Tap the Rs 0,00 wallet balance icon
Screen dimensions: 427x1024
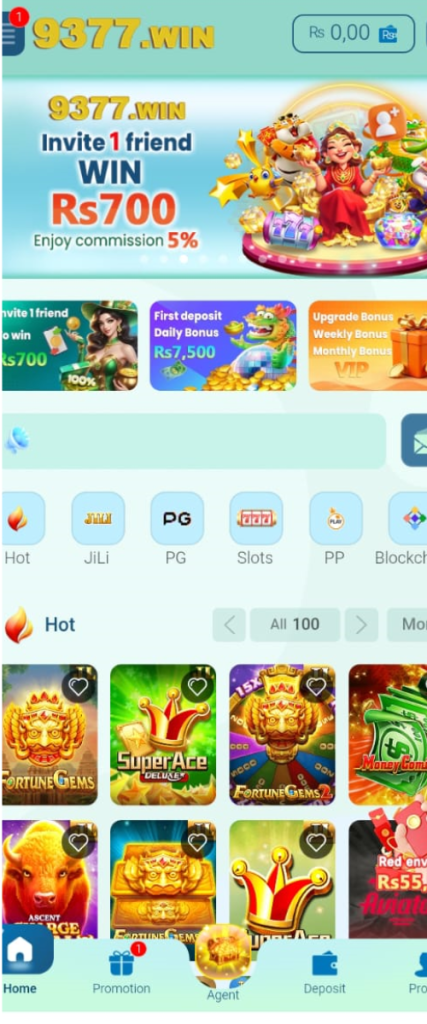point(389,33)
